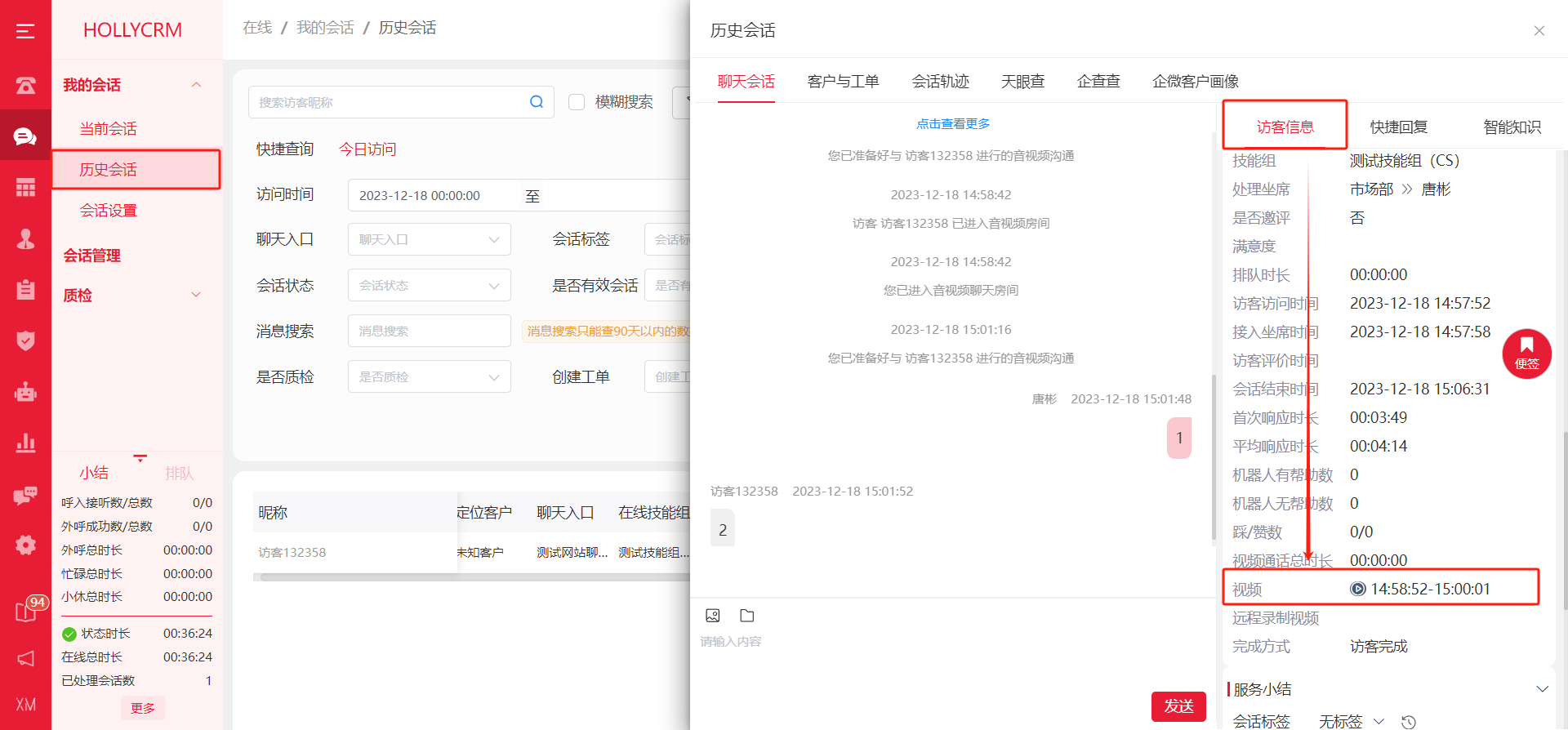Screen dimensions: 1568x730
Task: Switch to the 客户与工单 tab
Action: point(843,82)
